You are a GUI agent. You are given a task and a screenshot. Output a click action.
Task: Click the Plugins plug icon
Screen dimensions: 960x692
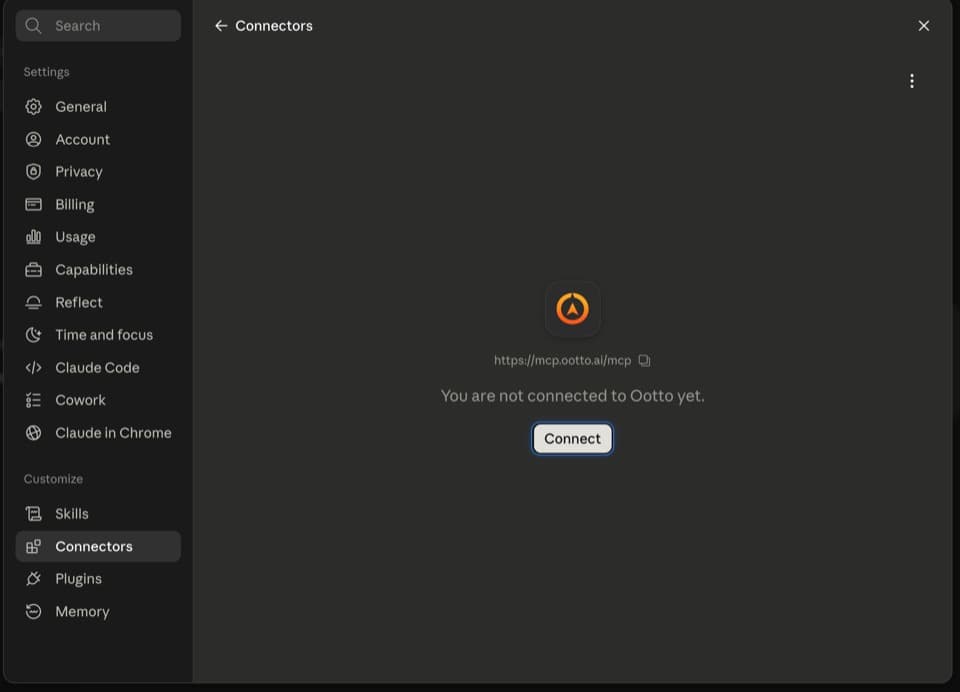pyautogui.click(x=34, y=579)
